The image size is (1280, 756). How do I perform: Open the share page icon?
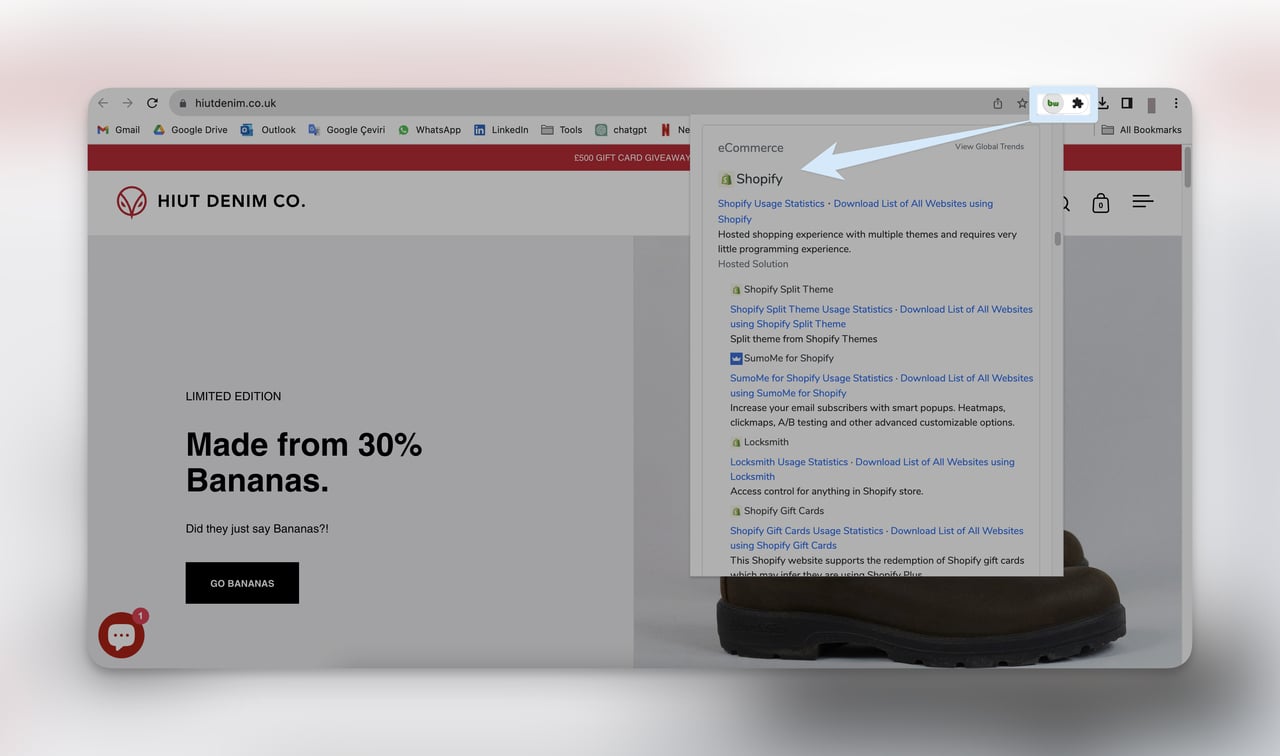(997, 103)
